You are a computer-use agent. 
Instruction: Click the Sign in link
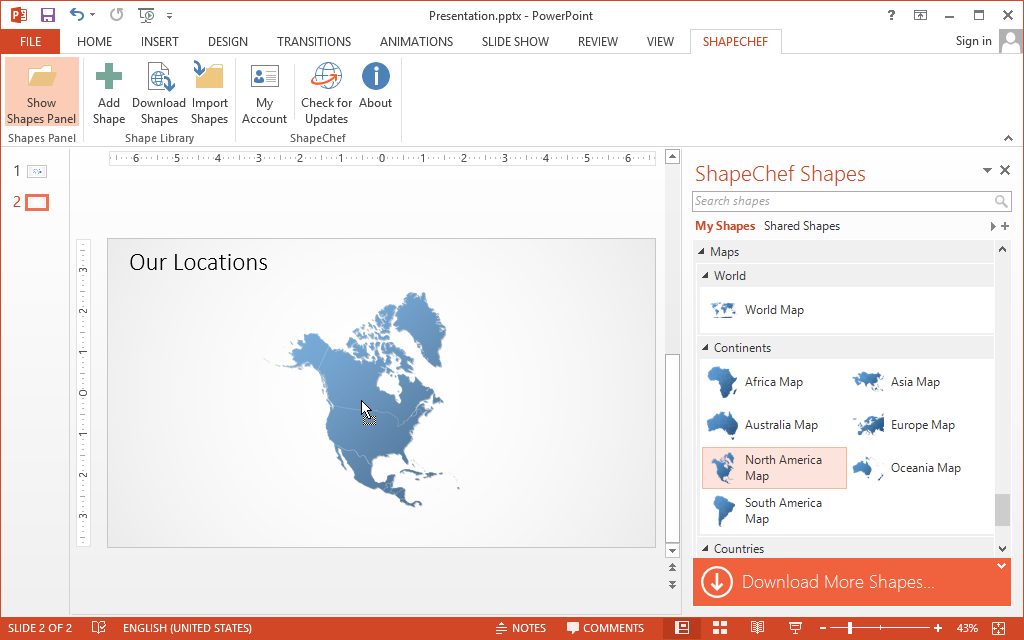[973, 41]
